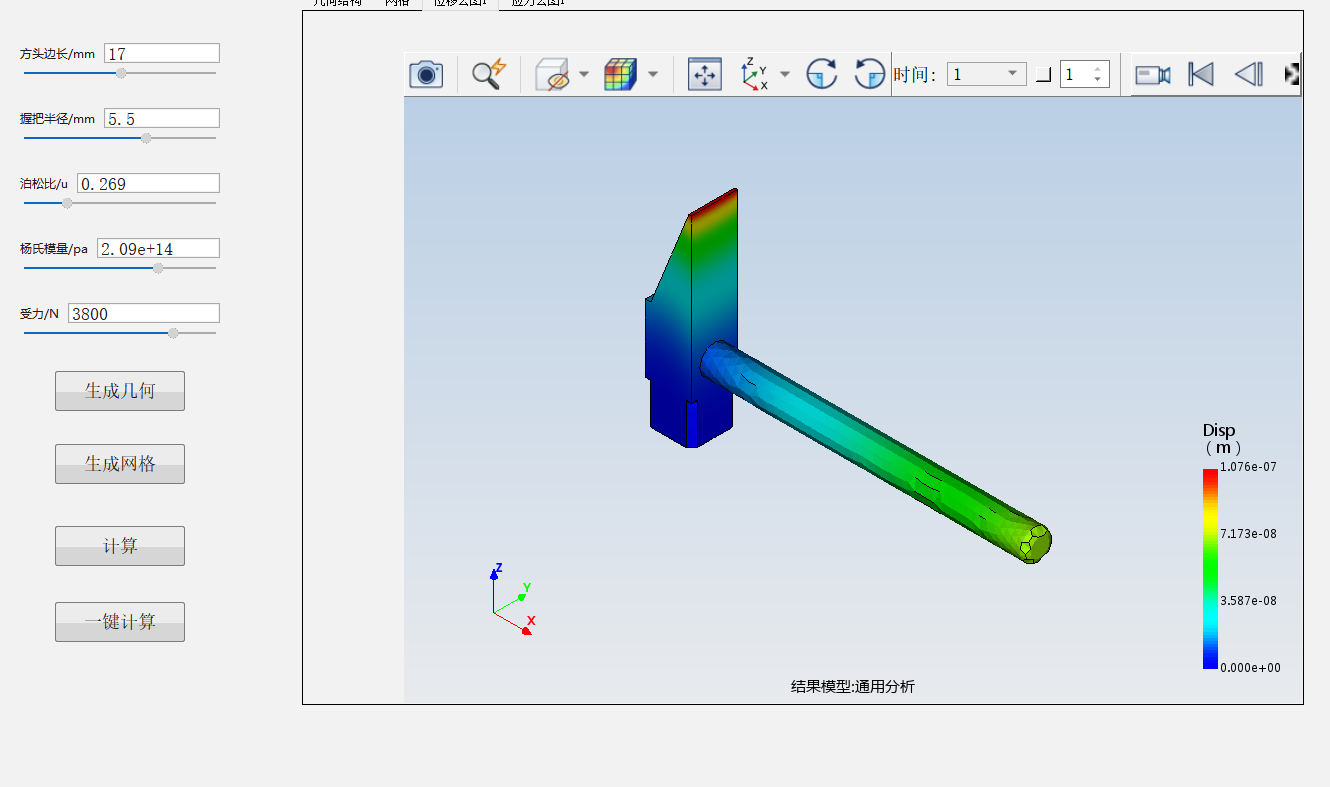The image size is (1330, 787).
Task: Capture a screenshot with the camera icon
Action: coord(426,74)
